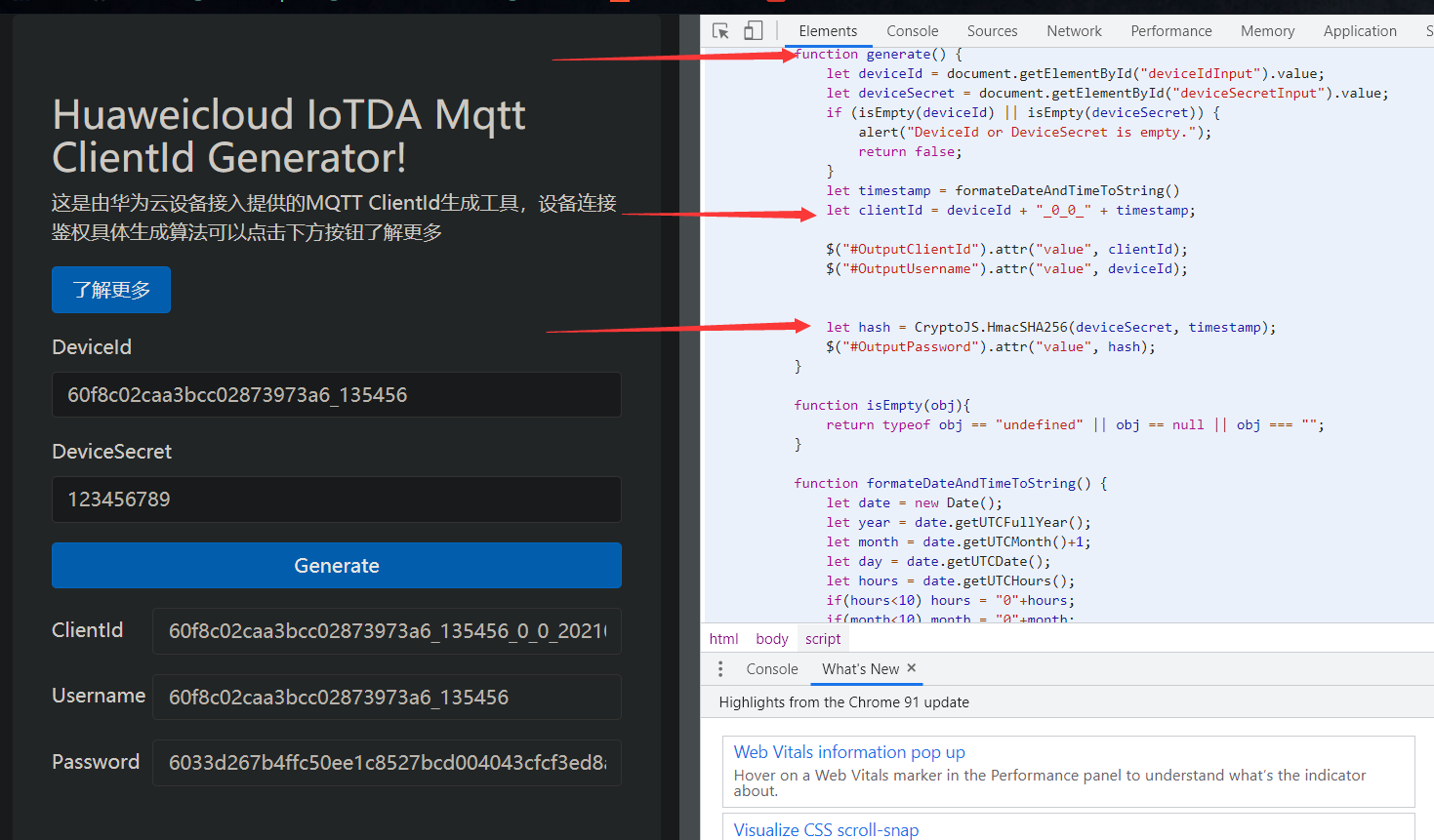This screenshot has height=840, width=1434.
Task: Switch to the Console tab in DevTools
Action: [x=913, y=31]
